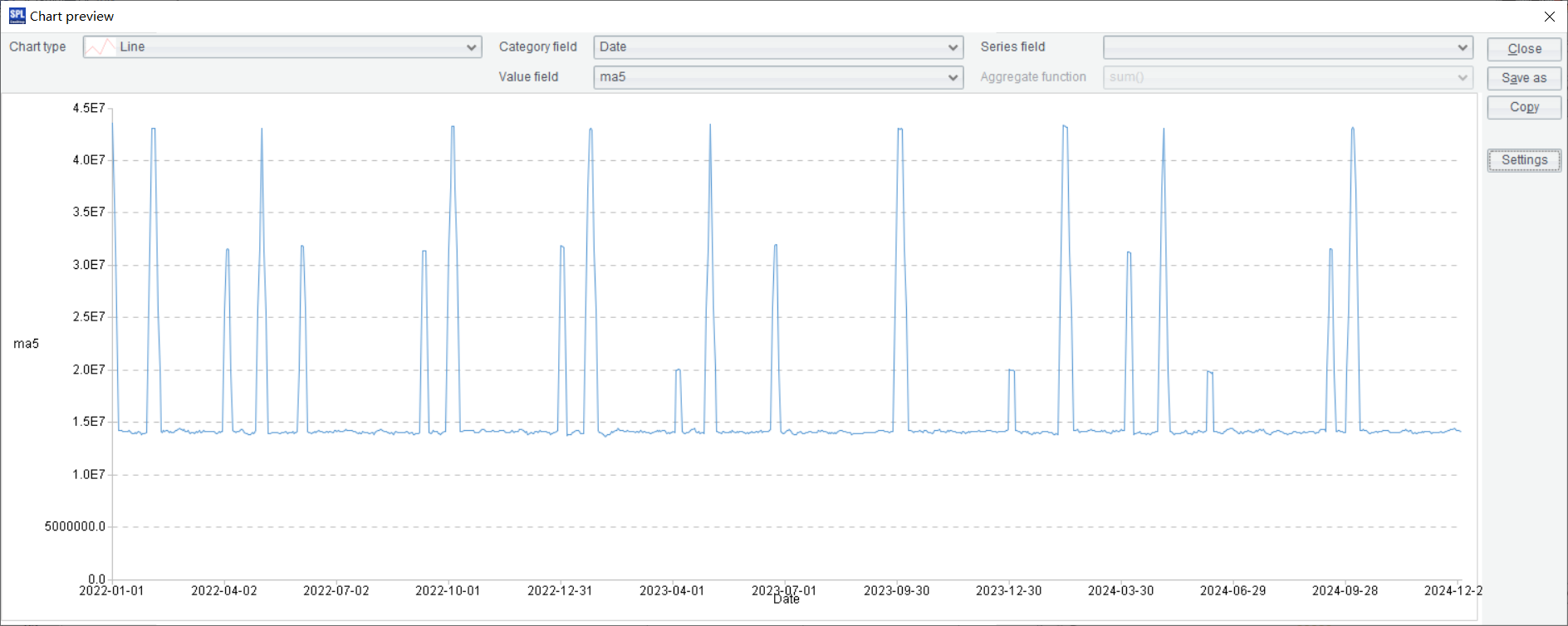This screenshot has width=1568, height=626.
Task: Click the Save as button
Action: (1523, 78)
